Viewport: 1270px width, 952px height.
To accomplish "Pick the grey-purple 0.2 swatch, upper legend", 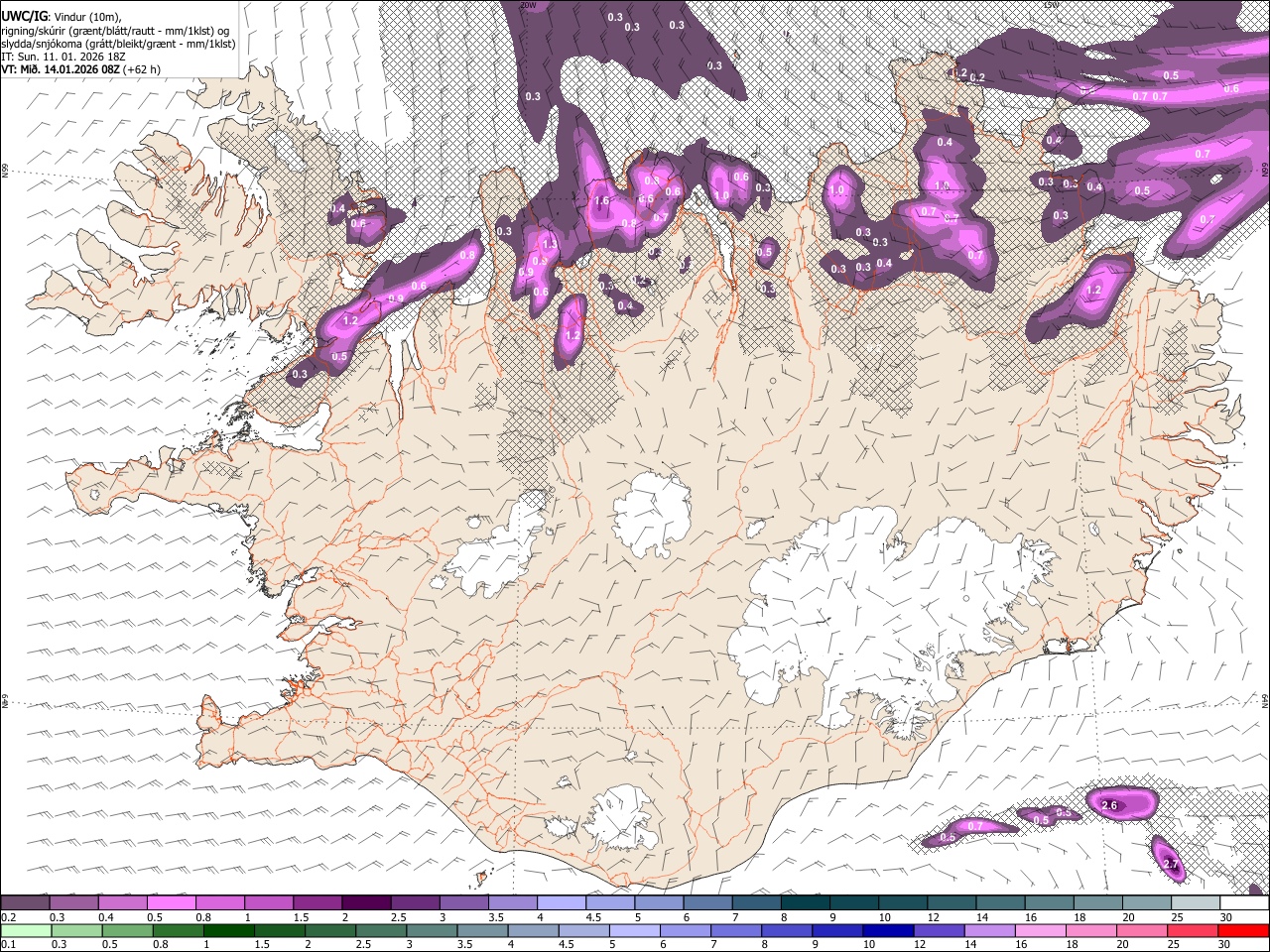I will click(25, 903).
